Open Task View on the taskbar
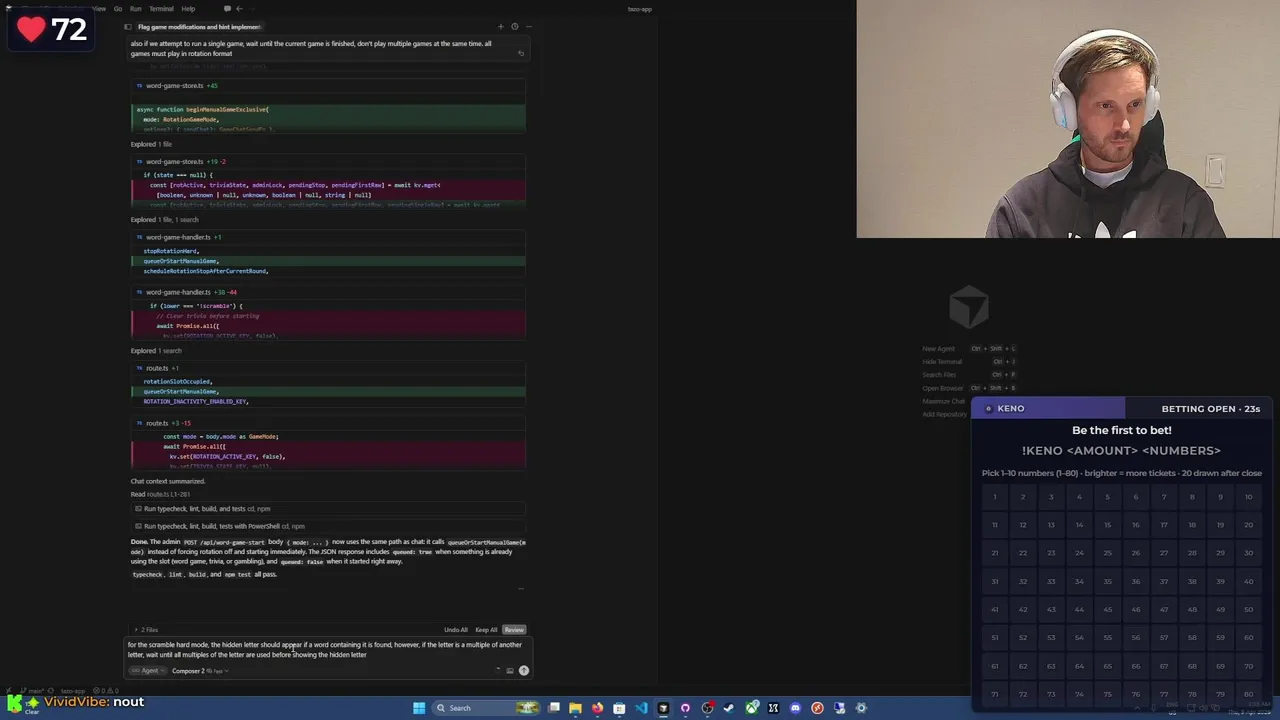The width and height of the screenshot is (1280, 720). point(553,708)
